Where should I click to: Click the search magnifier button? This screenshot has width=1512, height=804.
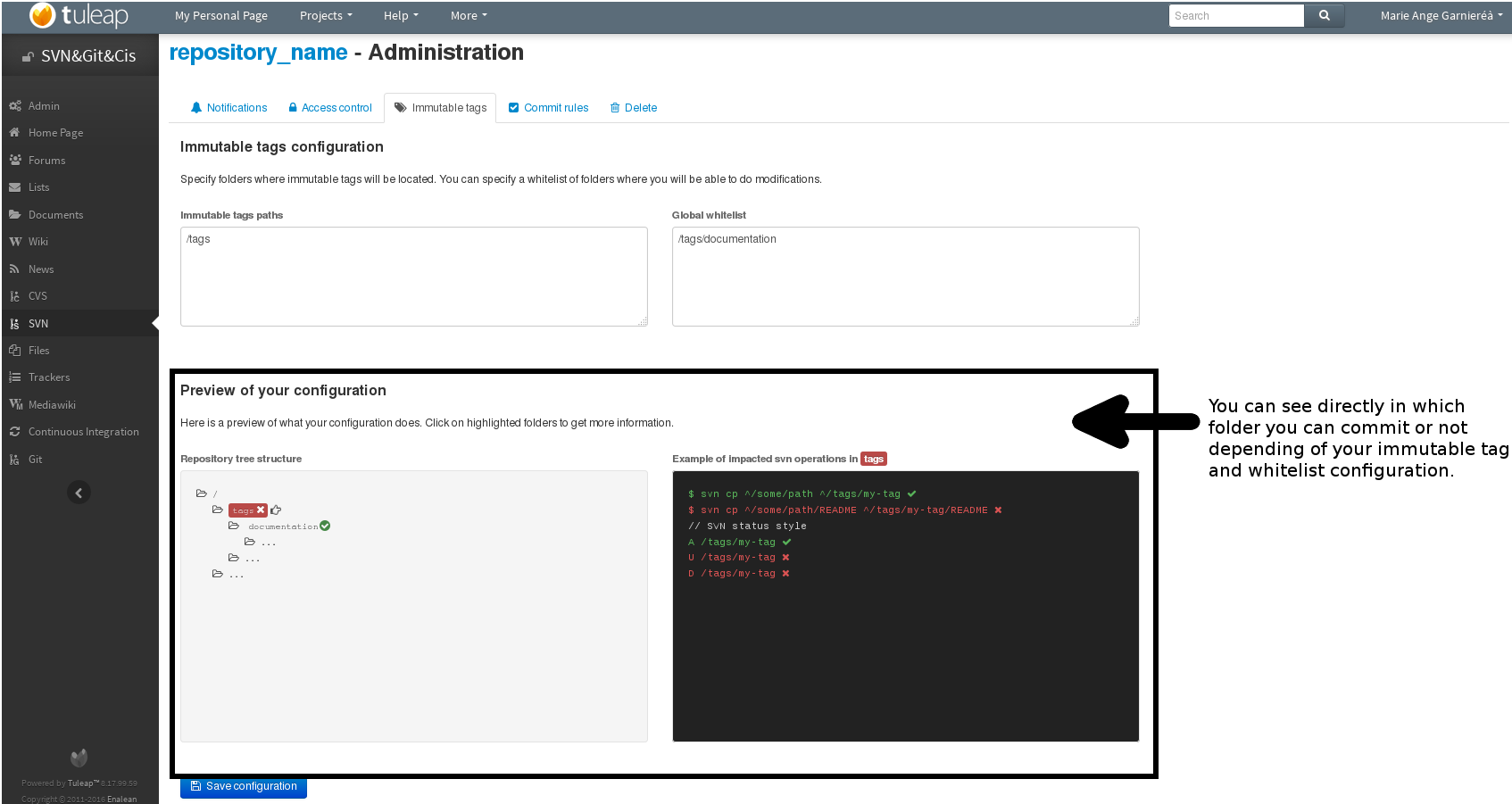[x=1325, y=15]
